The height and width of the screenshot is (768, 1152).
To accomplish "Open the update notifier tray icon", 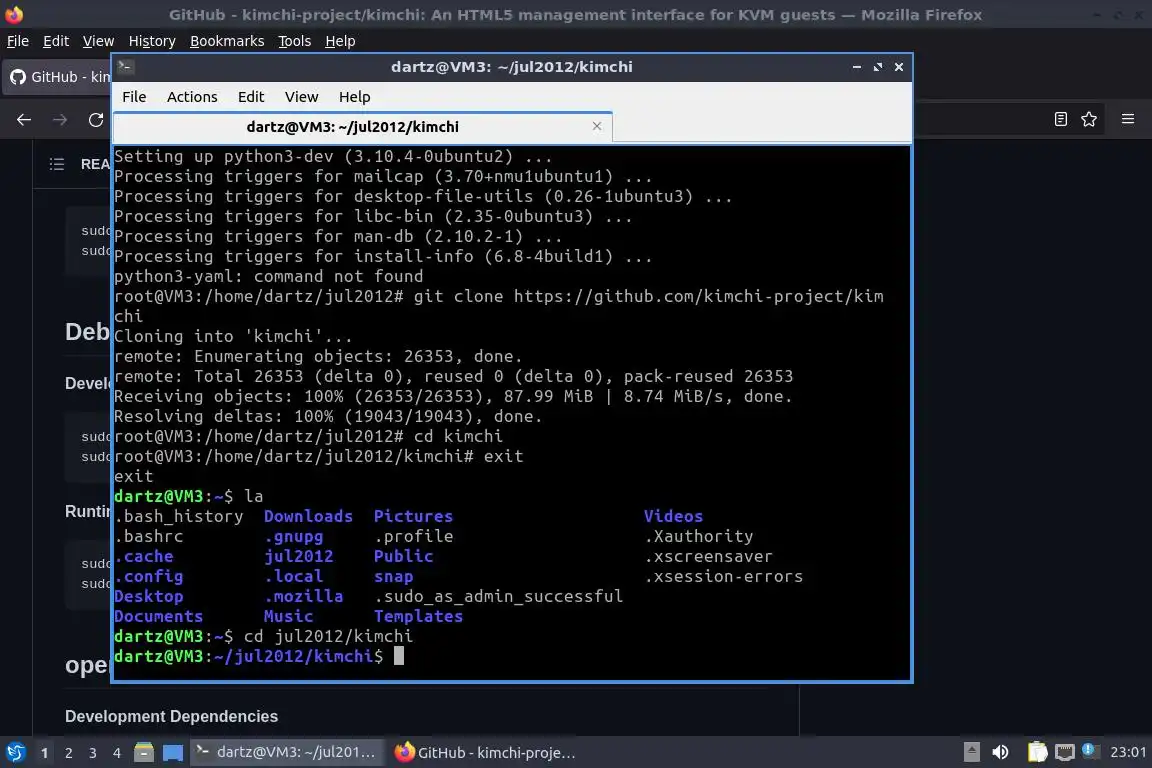I will (1090, 750).
